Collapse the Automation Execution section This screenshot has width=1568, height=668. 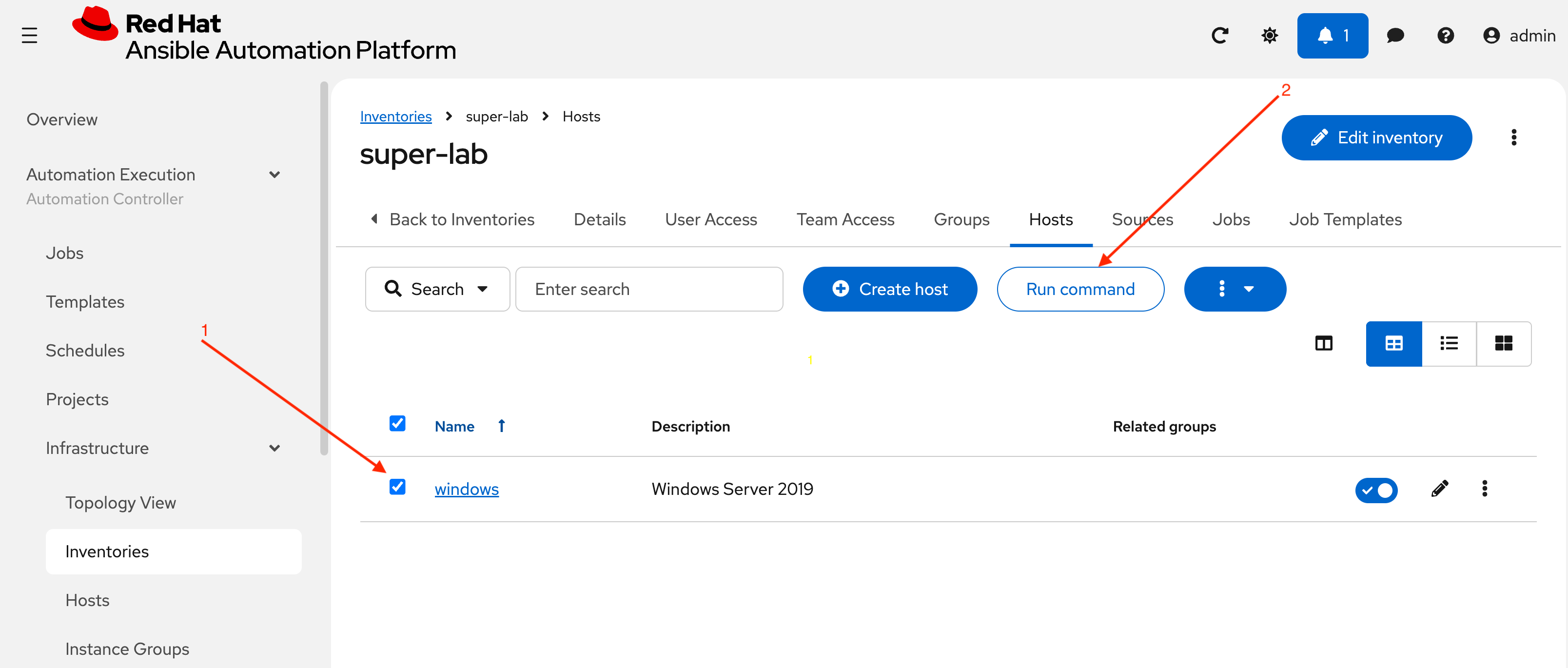(x=274, y=175)
